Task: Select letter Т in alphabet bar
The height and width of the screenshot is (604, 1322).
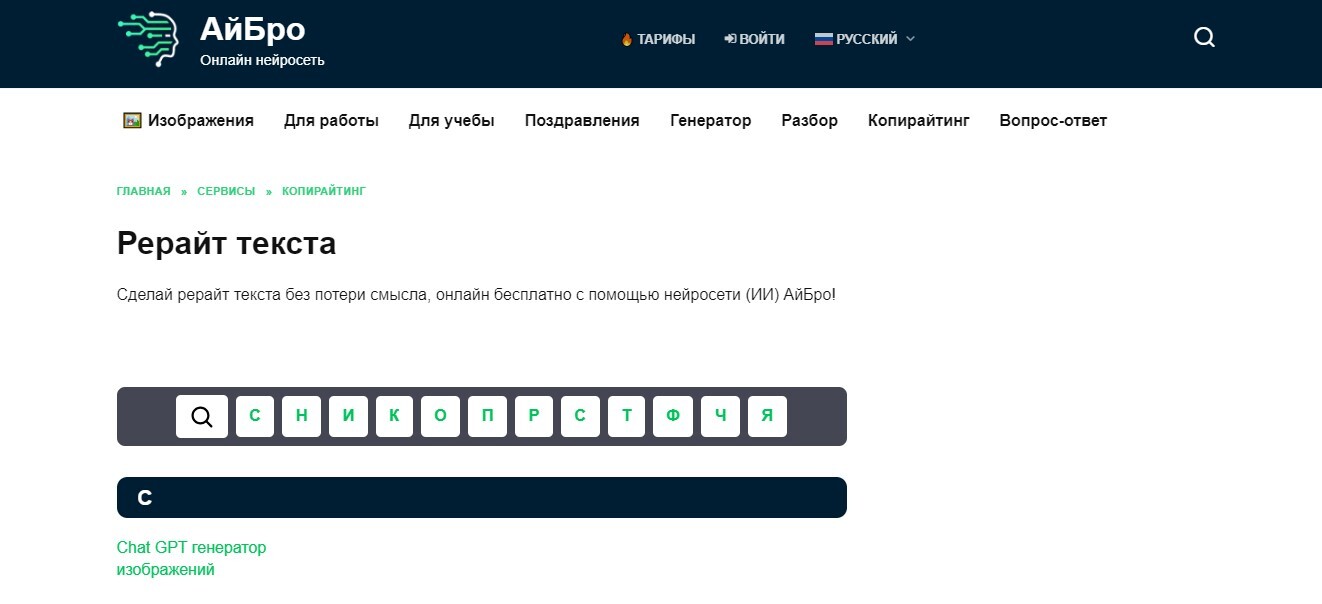Action: 627,417
